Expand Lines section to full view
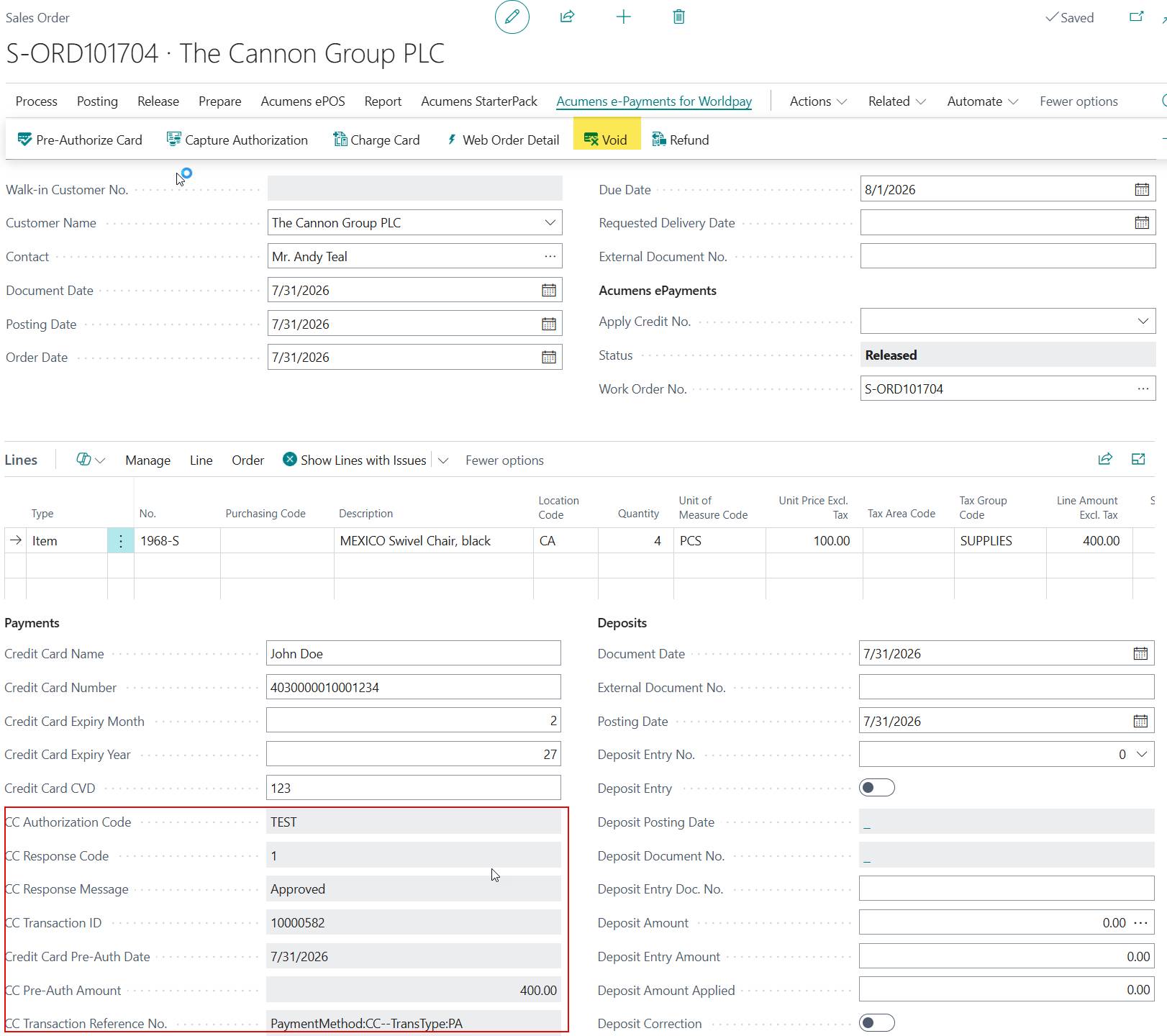This screenshot has width=1167, height=1036. pos(1138,459)
